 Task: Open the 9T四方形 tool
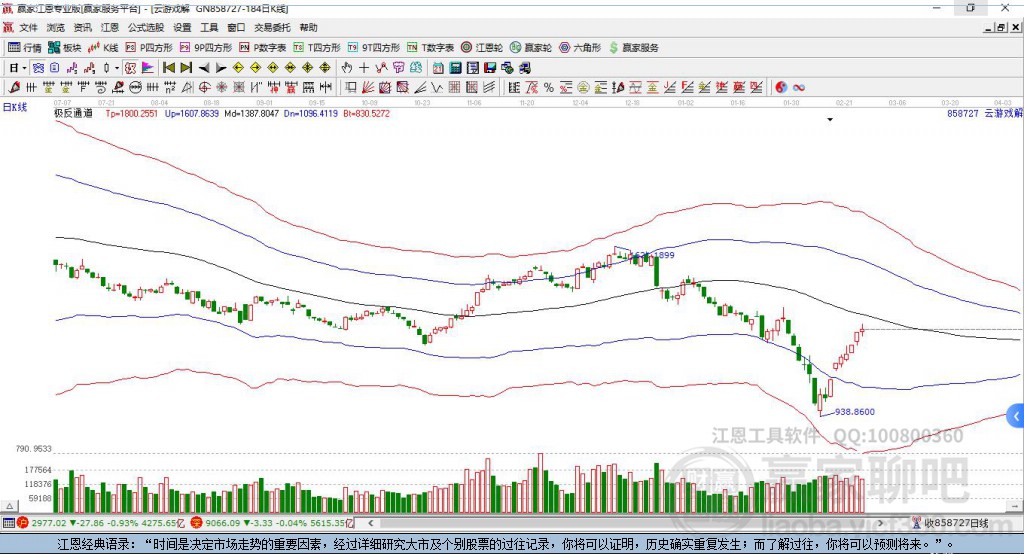374,48
